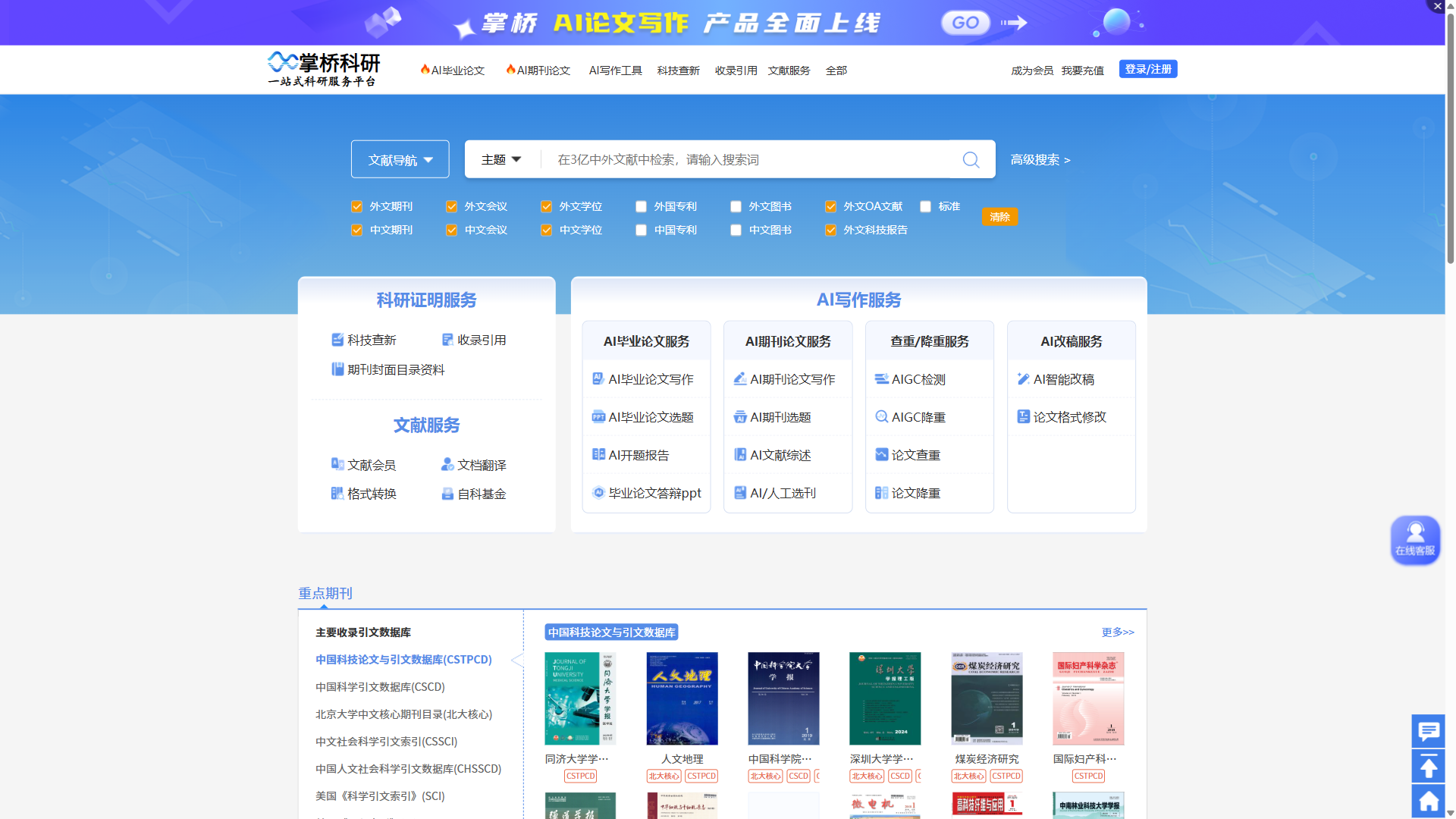Screen dimensions: 1456x819
Task: Uncheck the 外文期刊 checkbox
Action: pyautogui.click(x=356, y=206)
